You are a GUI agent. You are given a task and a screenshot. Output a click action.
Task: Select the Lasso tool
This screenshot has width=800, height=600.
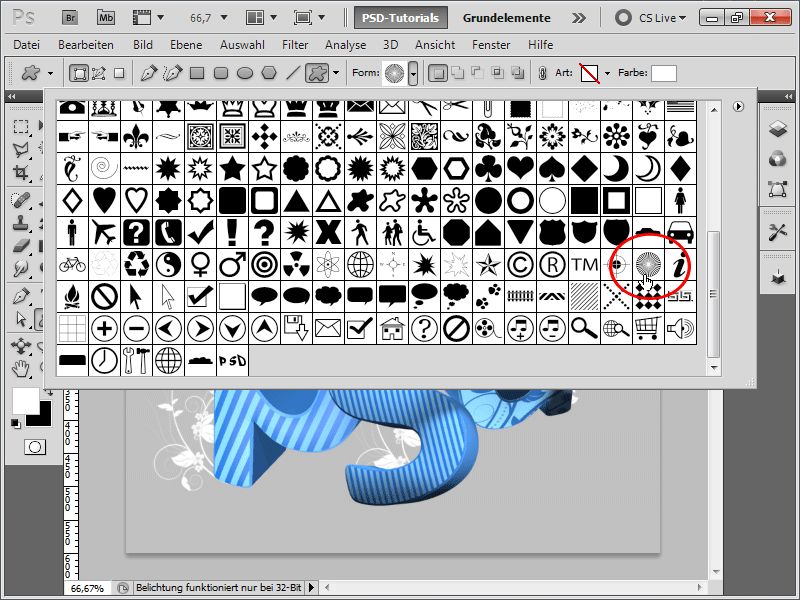click(21, 149)
